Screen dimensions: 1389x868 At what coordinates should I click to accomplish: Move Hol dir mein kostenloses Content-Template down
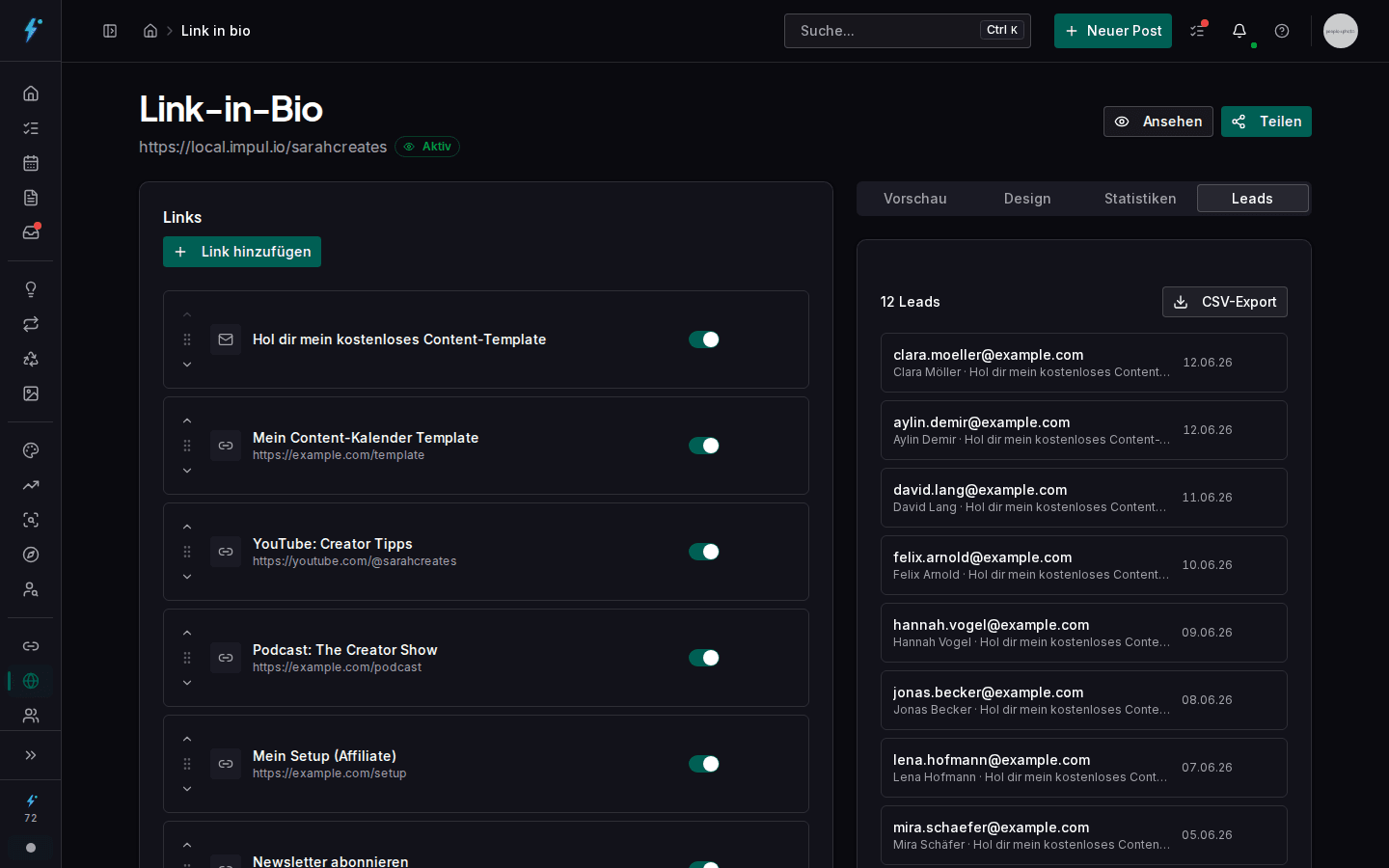[x=187, y=365]
